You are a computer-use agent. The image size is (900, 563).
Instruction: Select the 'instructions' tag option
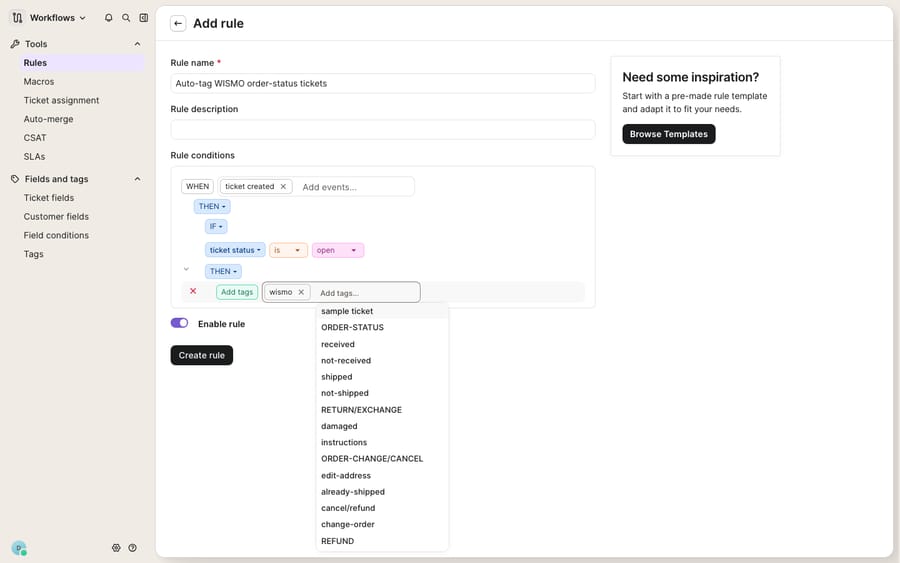point(382,442)
